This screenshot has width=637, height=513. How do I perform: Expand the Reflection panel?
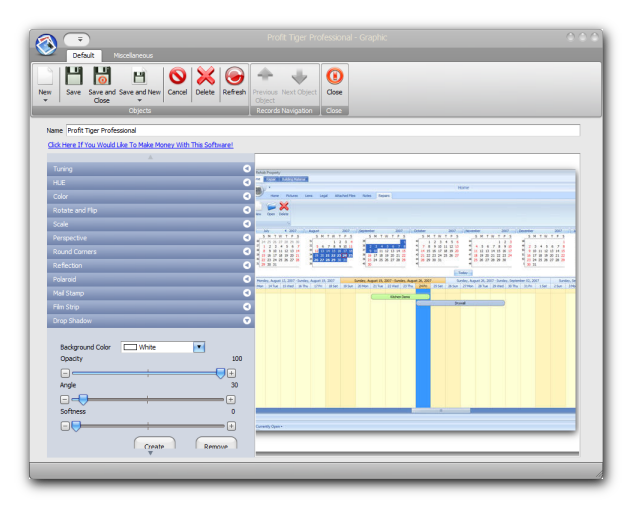(151, 265)
